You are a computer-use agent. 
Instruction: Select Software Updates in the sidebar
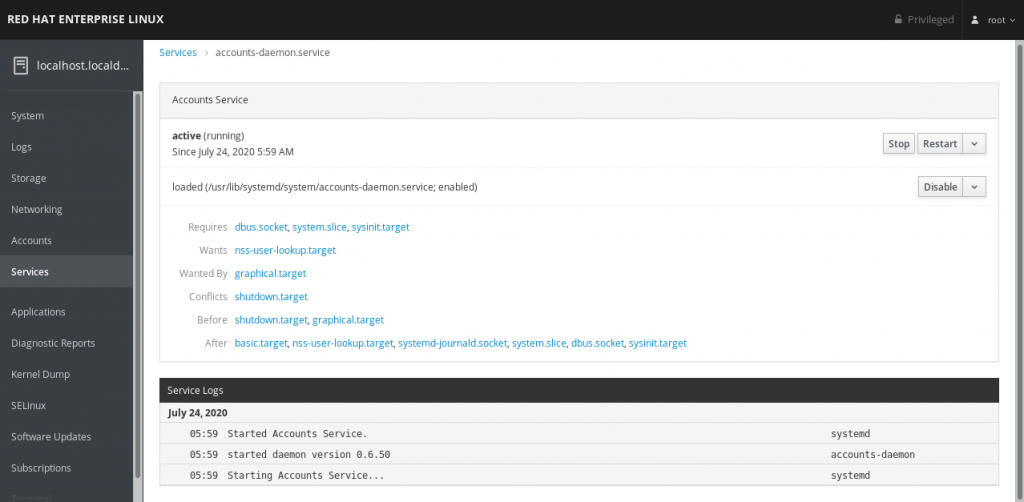tap(51, 437)
